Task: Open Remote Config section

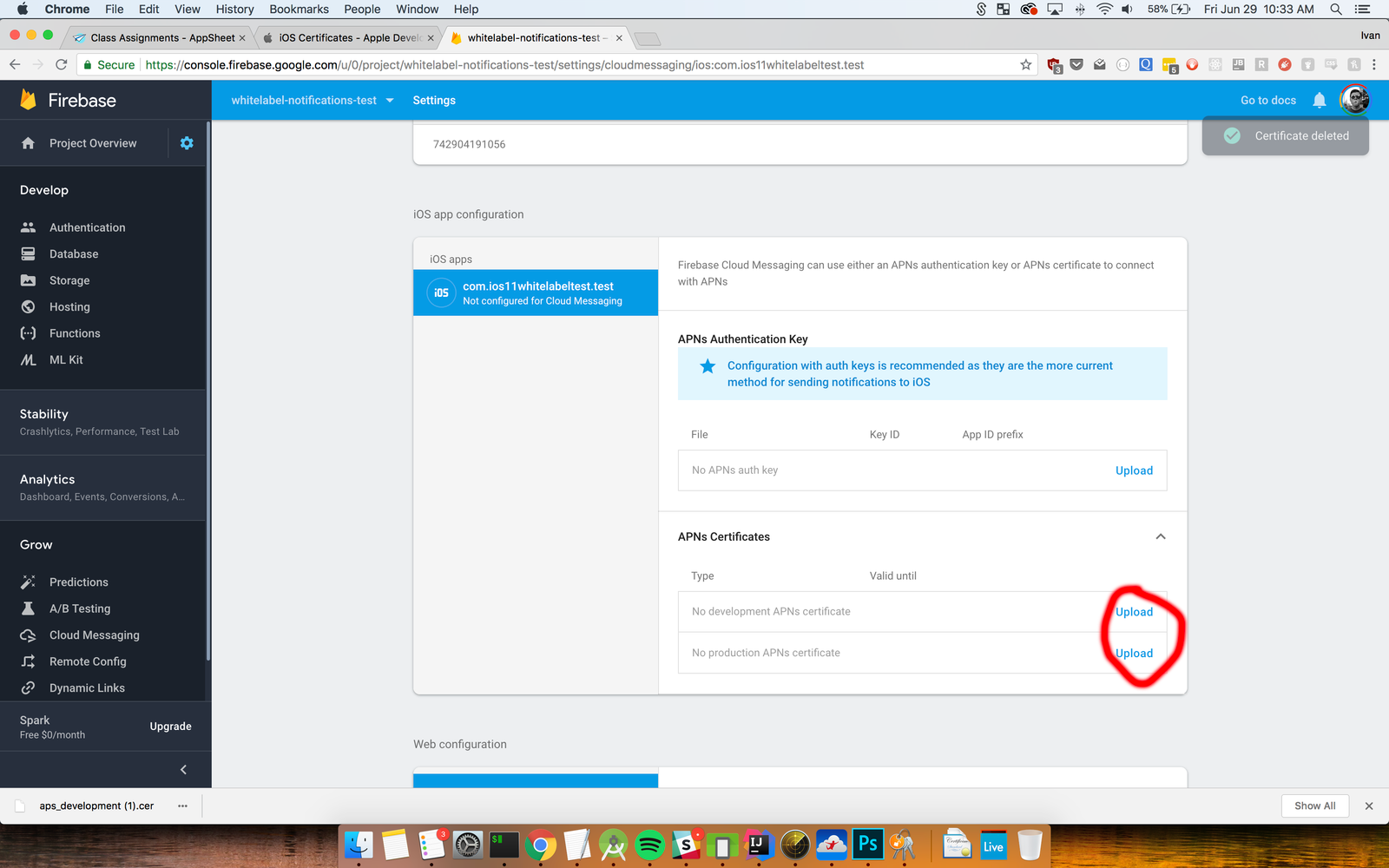Action: 88,661
